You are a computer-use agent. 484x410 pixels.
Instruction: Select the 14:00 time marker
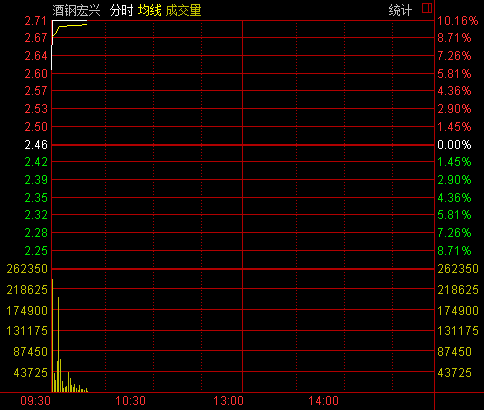click(x=323, y=401)
